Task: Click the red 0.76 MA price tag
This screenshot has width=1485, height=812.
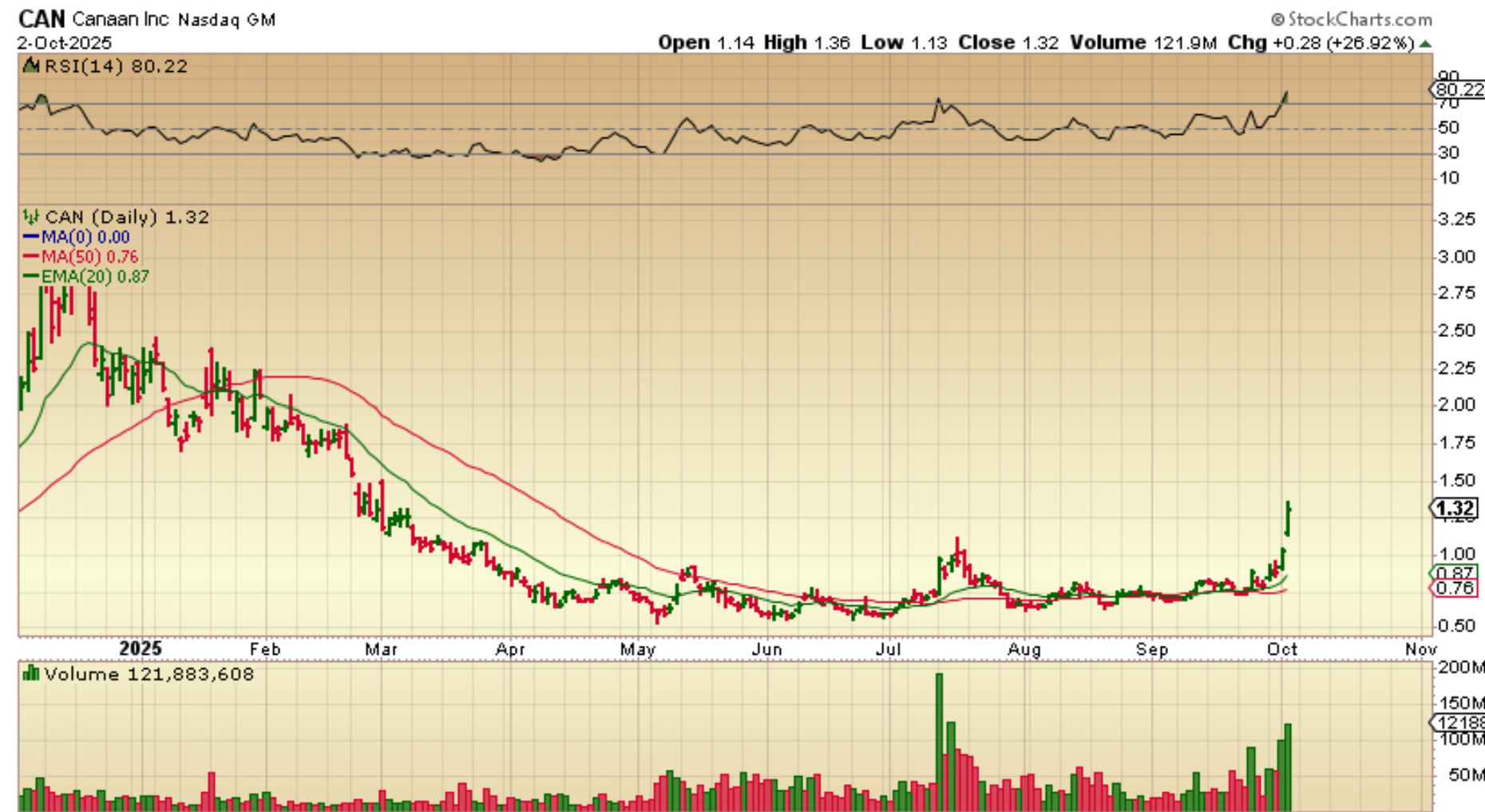Action: (x=1454, y=588)
